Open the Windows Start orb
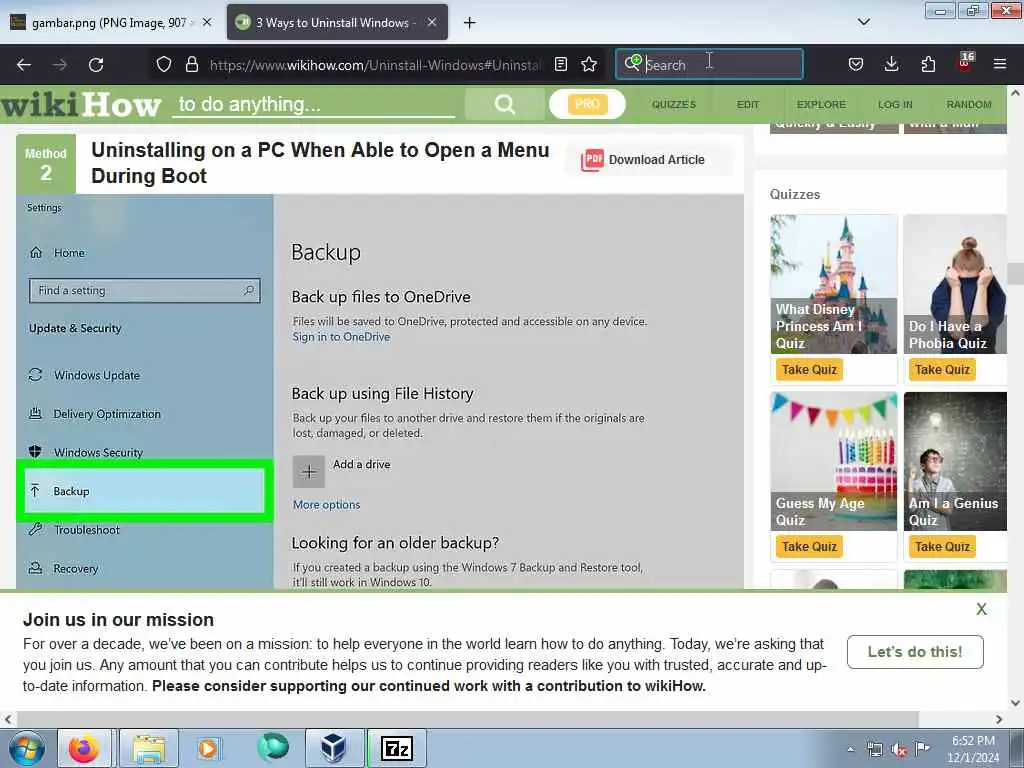 pos(27,748)
